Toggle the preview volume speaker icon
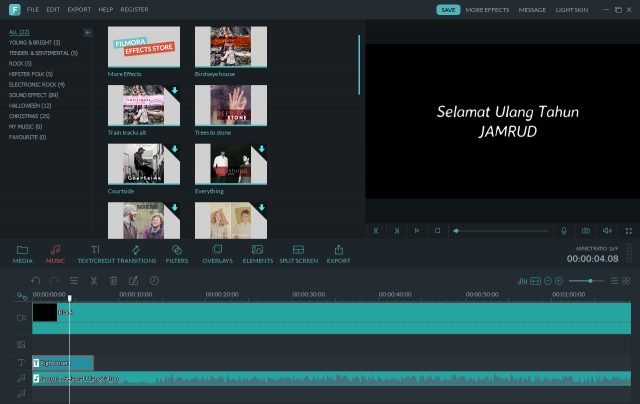 tap(606, 231)
